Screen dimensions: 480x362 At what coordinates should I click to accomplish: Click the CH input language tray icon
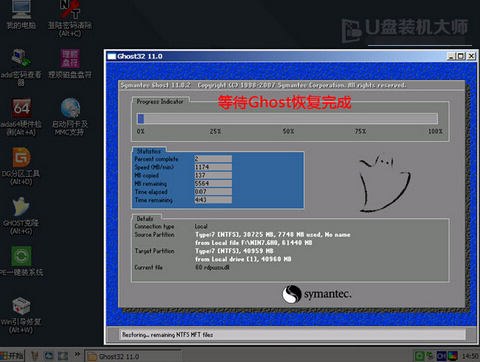click(x=441, y=356)
